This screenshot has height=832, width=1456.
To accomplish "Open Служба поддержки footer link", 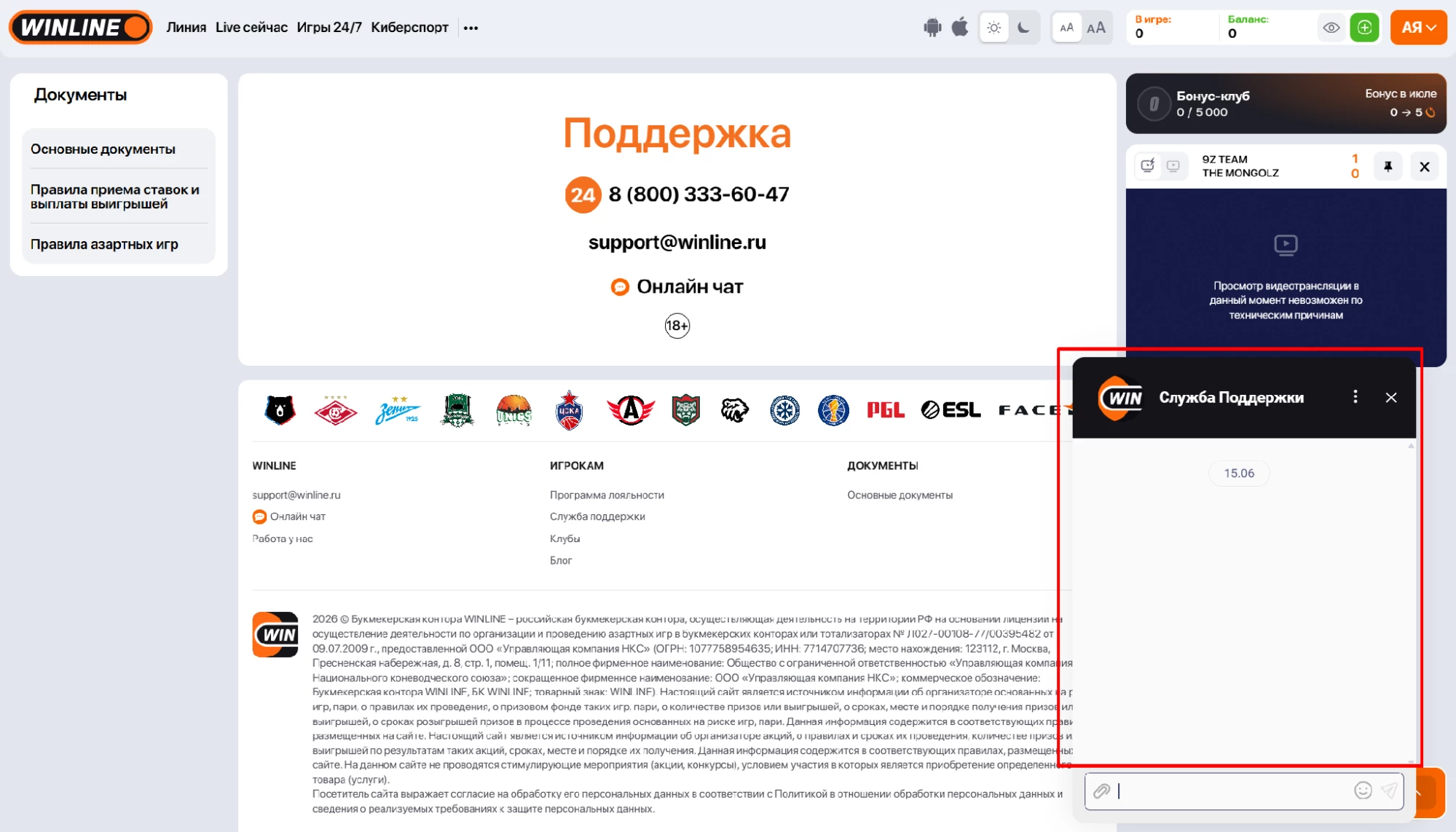I will [597, 517].
